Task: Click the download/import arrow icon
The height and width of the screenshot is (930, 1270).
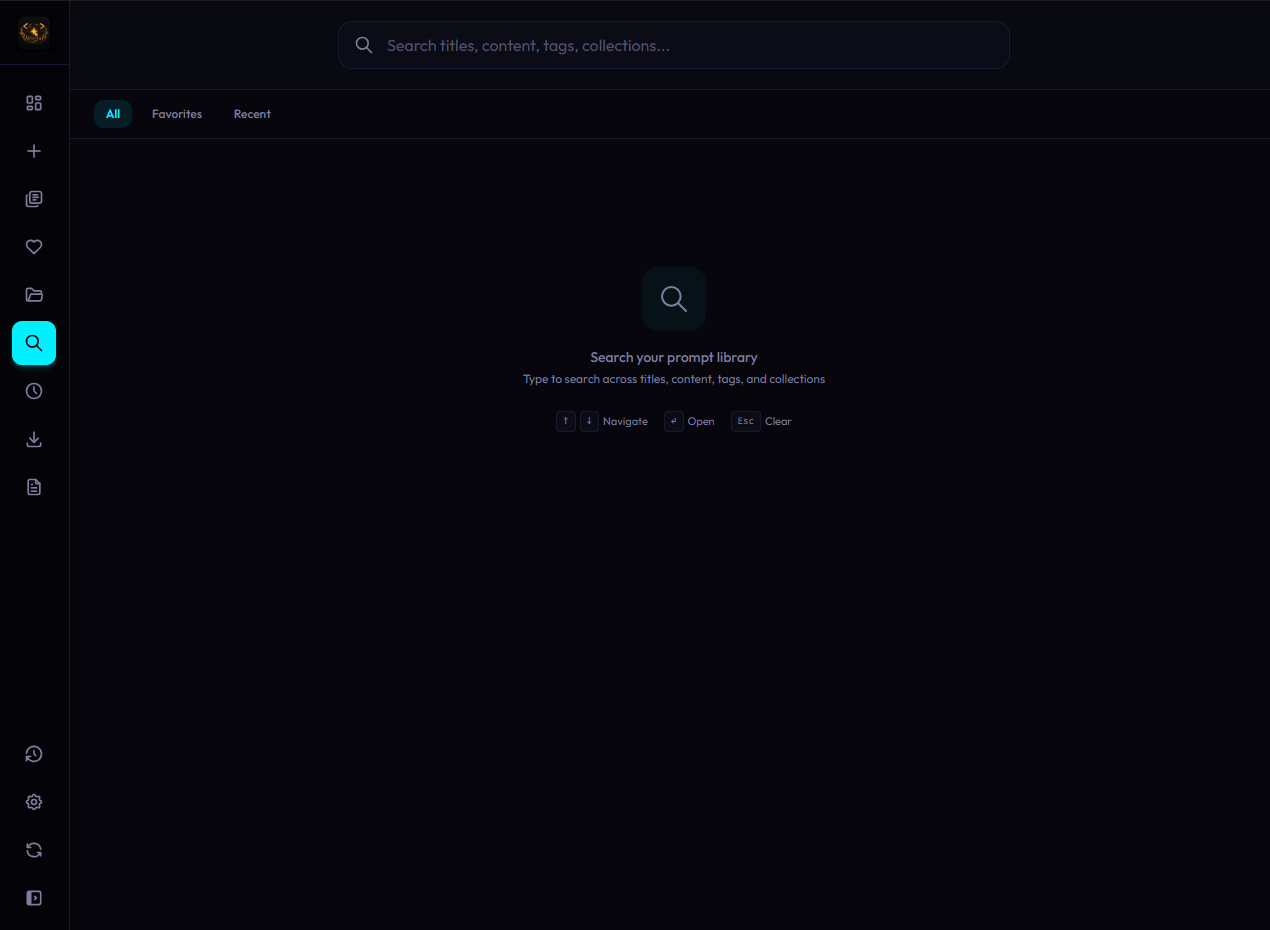Action: pyautogui.click(x=34, y=439)
